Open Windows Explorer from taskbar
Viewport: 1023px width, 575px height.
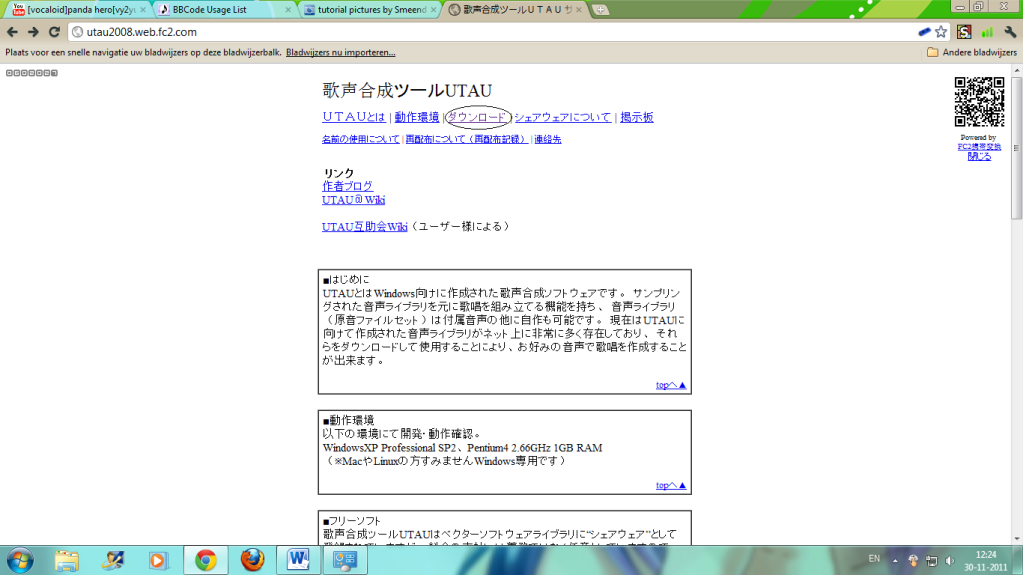tap(67, 560)
